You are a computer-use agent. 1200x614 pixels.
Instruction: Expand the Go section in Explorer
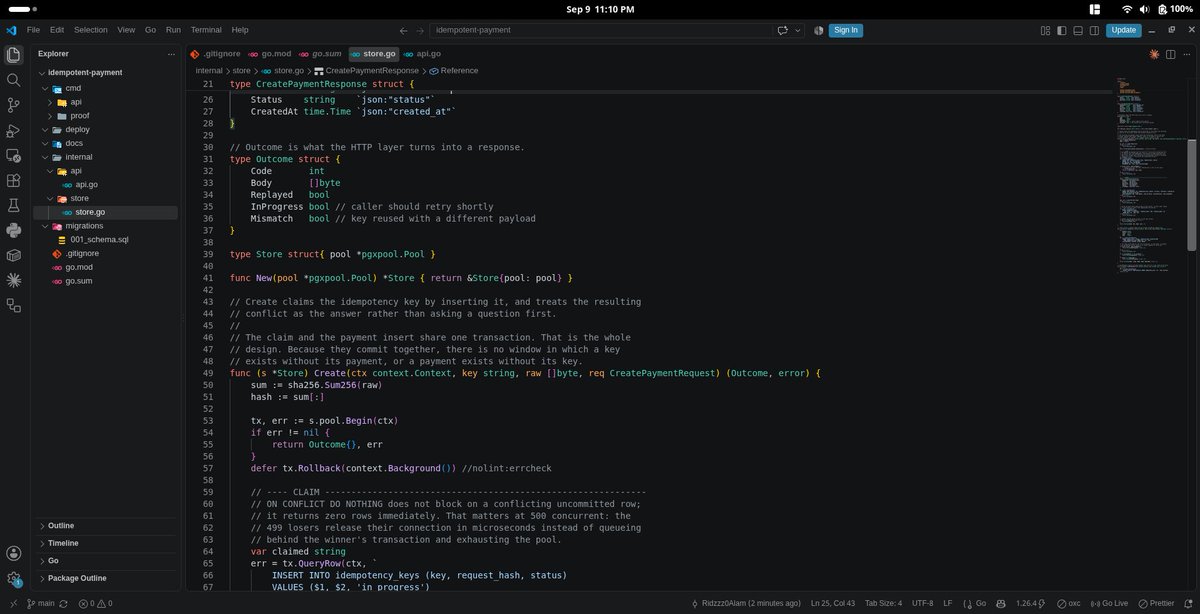pos(108,561)
